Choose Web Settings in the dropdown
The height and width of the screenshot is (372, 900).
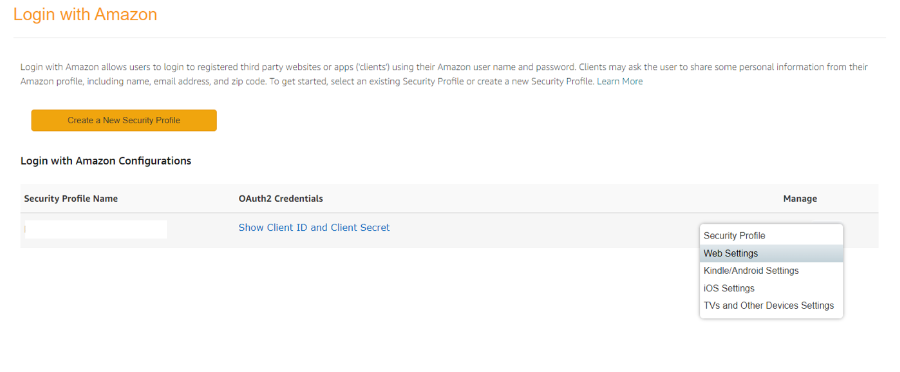[771, 253]
